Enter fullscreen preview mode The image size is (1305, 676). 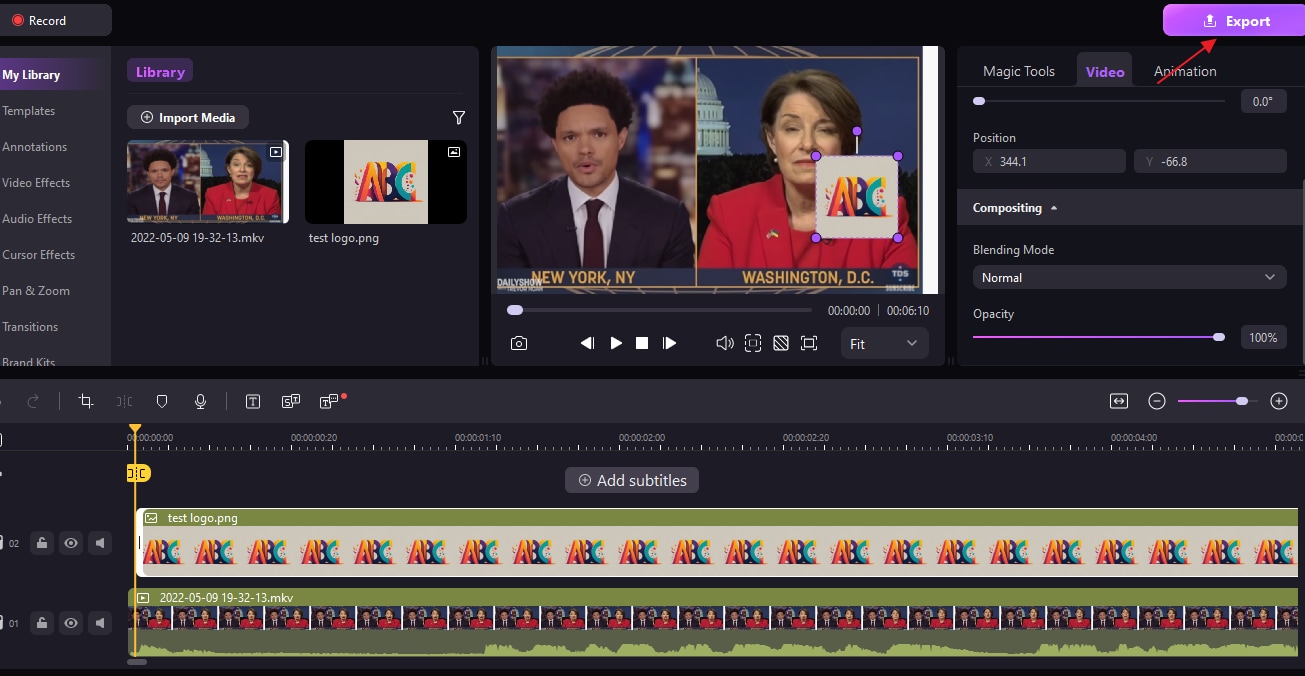[x=809, y=343]
